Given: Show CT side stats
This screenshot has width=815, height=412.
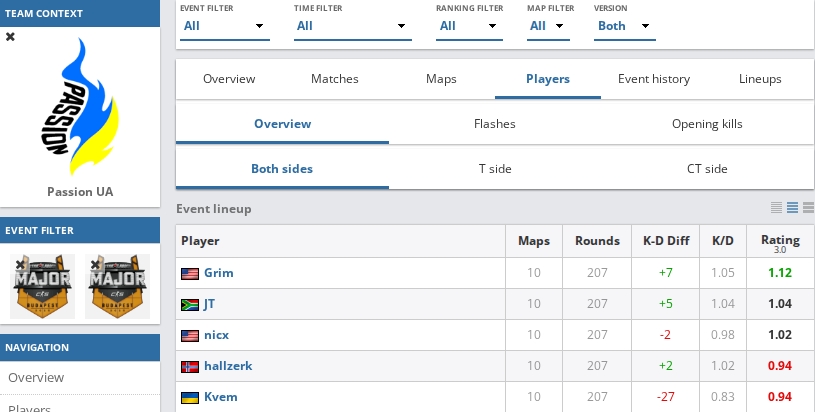Looking at the screenshot, I should click(707, 169).
